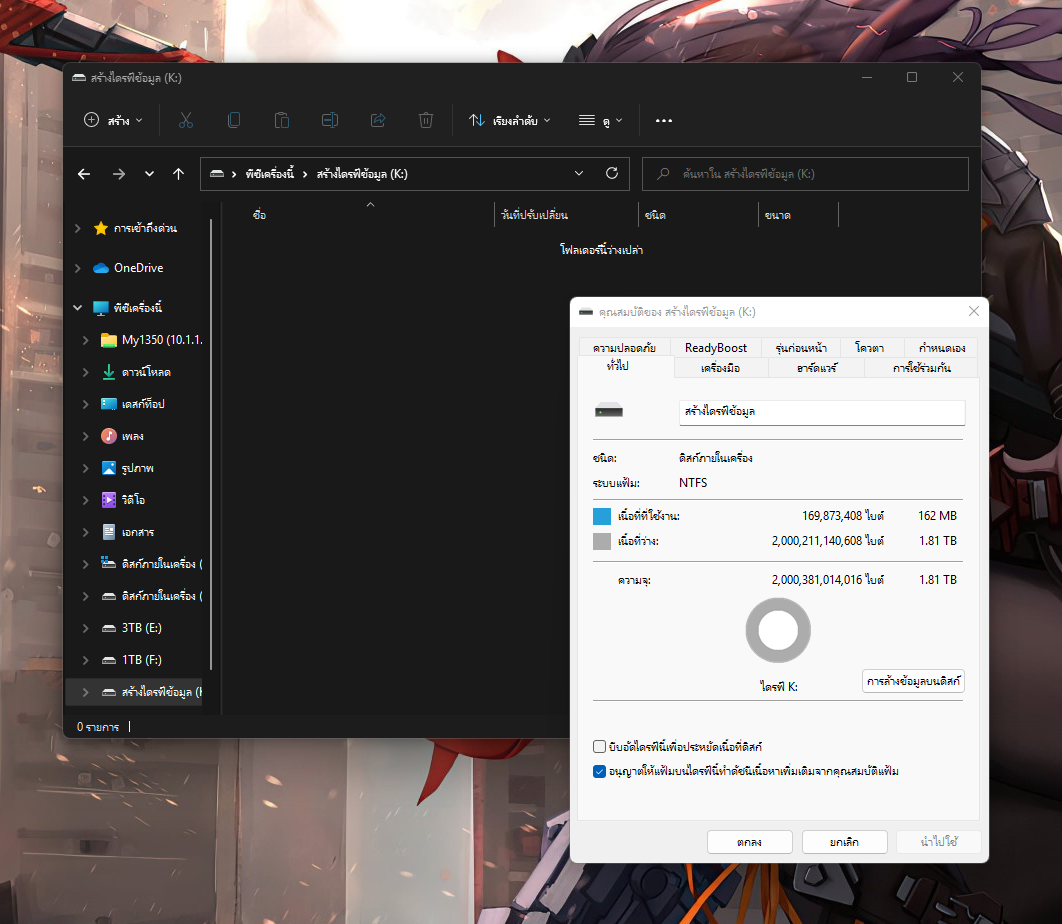Open the View (ดู) dropdown
The height and width of the screenshot is (924, 1062).
coord(601,121)
